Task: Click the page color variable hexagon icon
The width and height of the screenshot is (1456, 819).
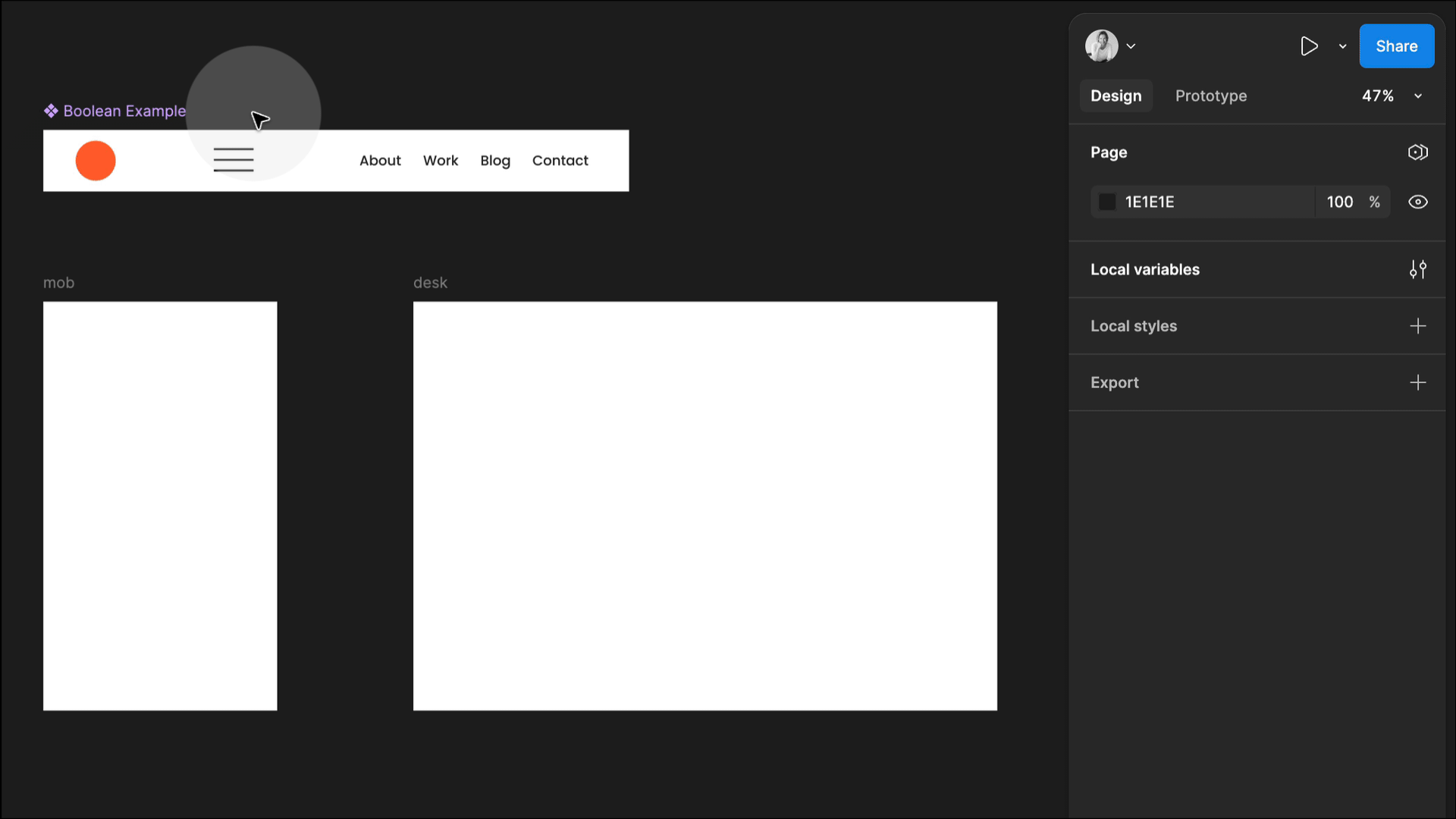Action: 1417,152
